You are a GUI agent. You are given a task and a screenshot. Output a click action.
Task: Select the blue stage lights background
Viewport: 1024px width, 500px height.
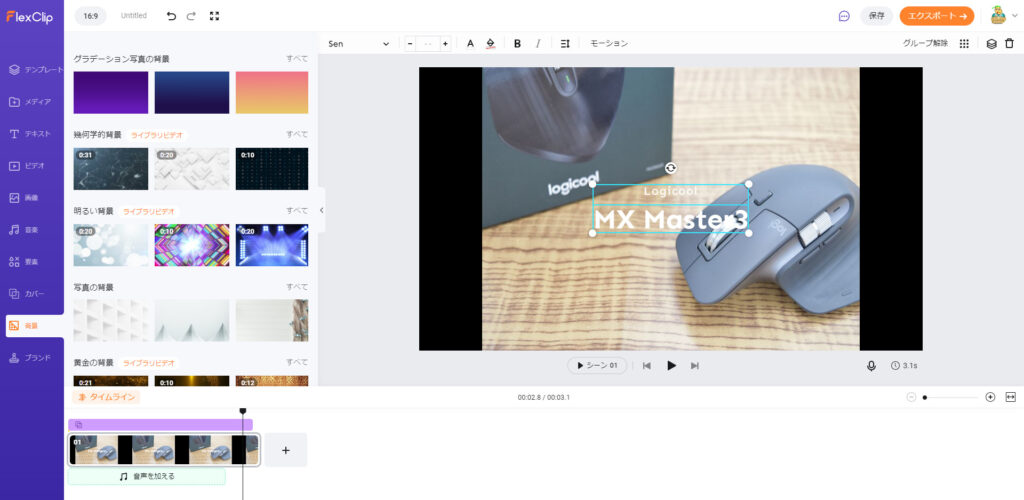click(x=272, y=245)
